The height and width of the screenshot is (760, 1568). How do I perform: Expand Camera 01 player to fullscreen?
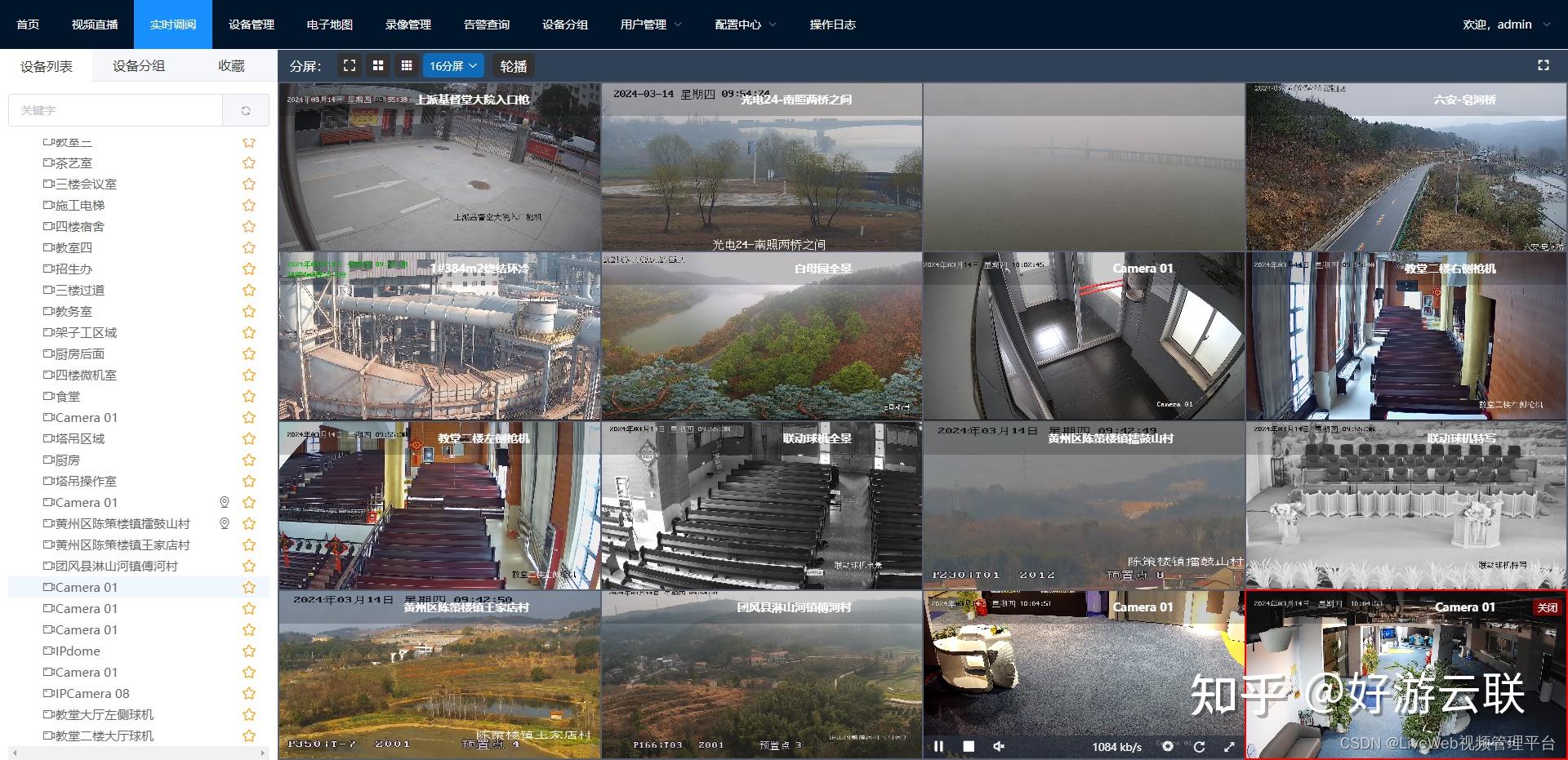tap(1229, 746)
